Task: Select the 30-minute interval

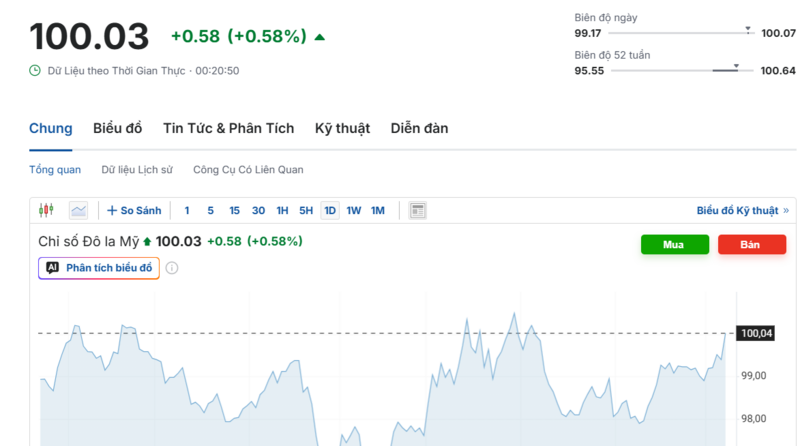Action: (x=258, y=210)
